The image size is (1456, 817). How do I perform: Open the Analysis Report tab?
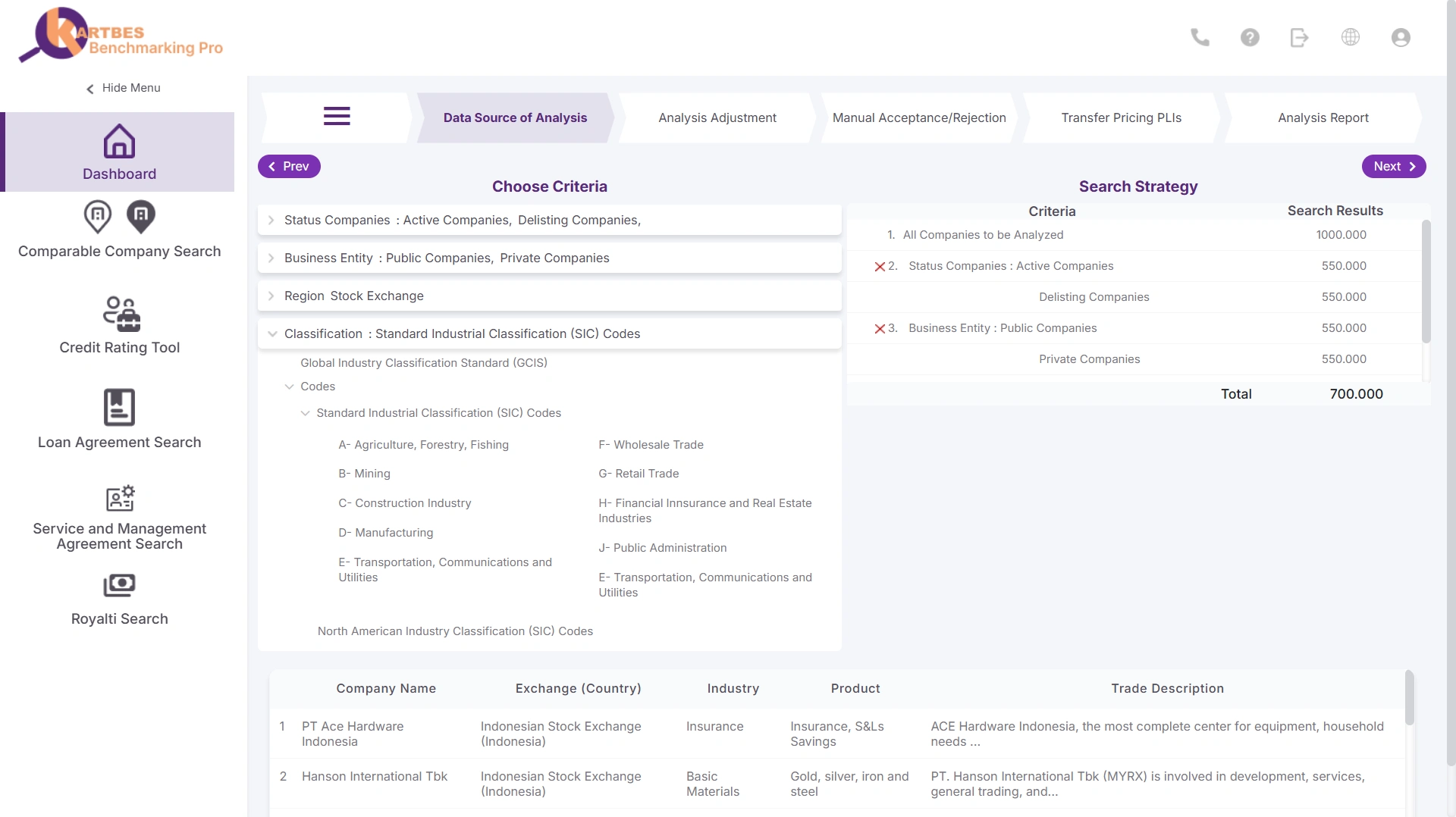tap(1323, 117)
